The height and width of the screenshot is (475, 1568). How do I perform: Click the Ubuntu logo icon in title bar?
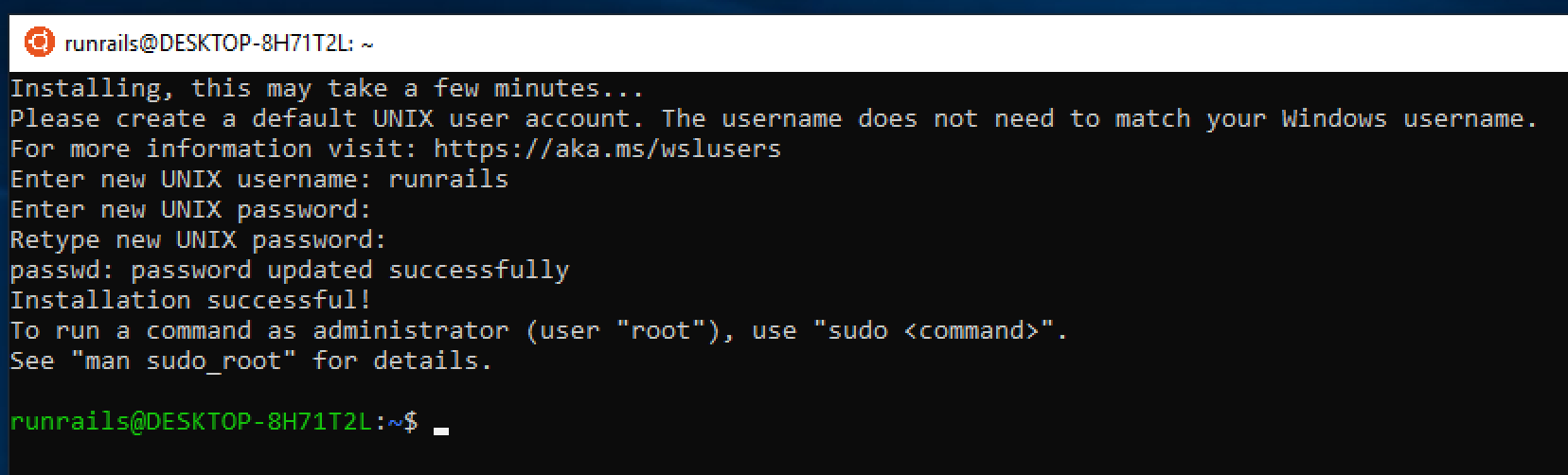[40, 43]
